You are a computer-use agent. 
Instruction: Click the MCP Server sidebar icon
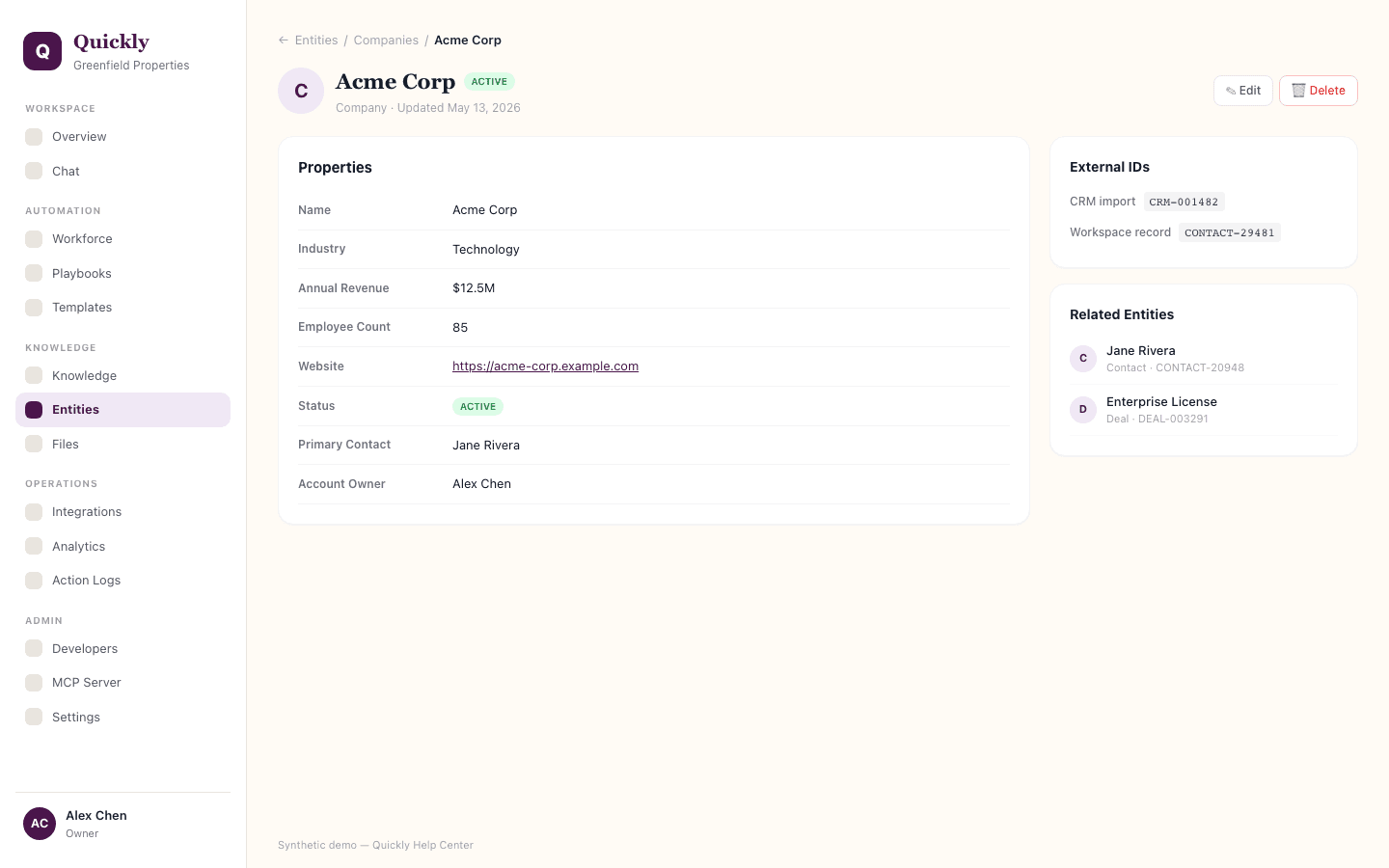(x=34, y=683)
